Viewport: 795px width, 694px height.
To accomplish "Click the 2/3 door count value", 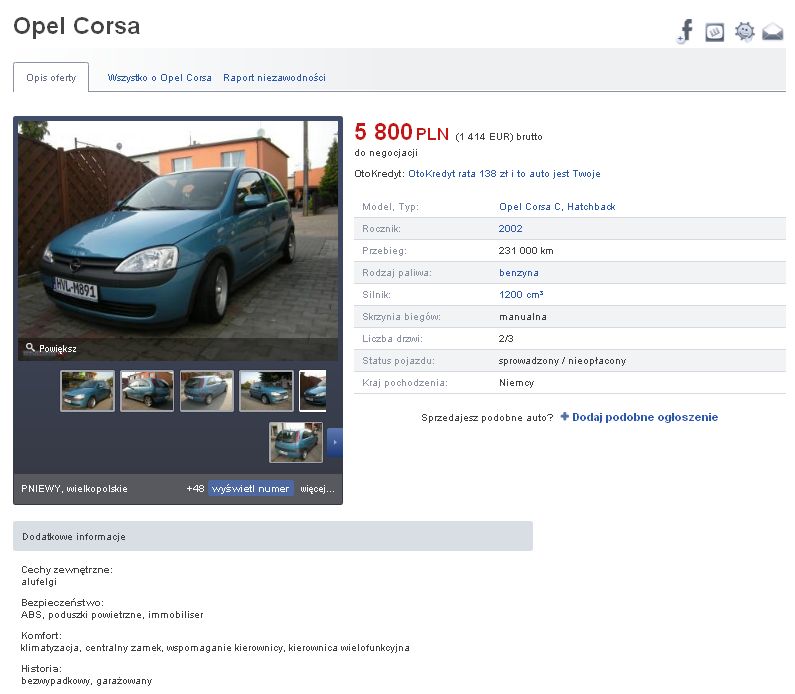I will [x=506, y=338].
